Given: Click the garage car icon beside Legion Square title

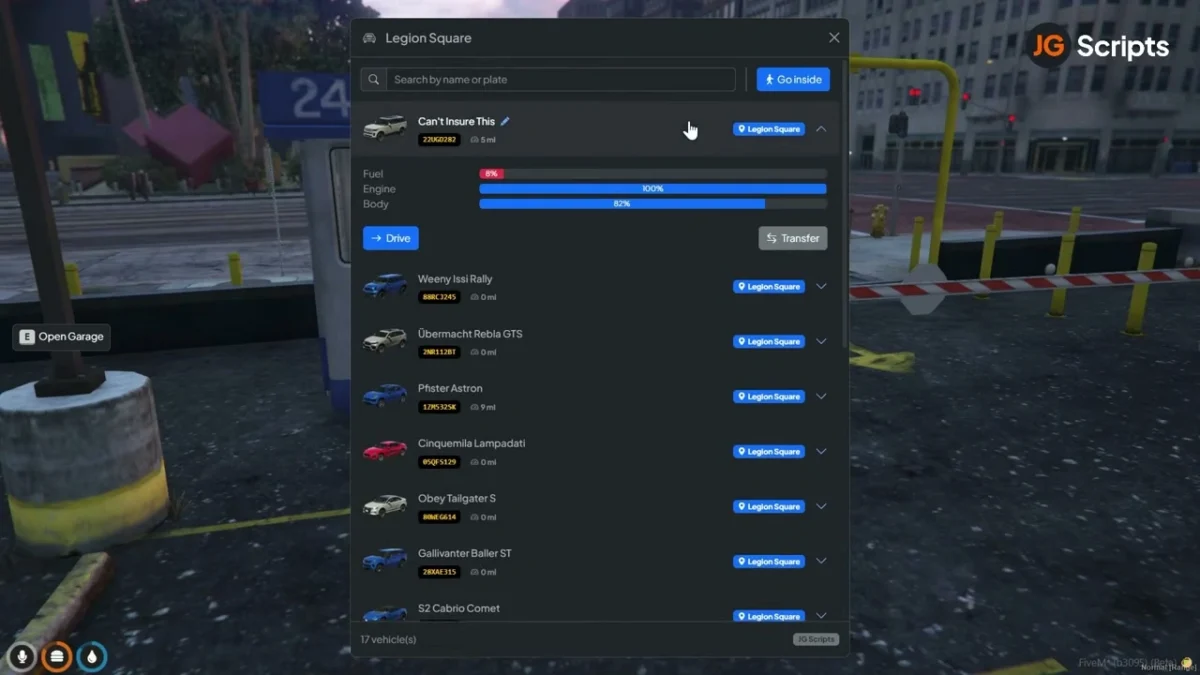Looking at the screenshot, I should [369, 38].
